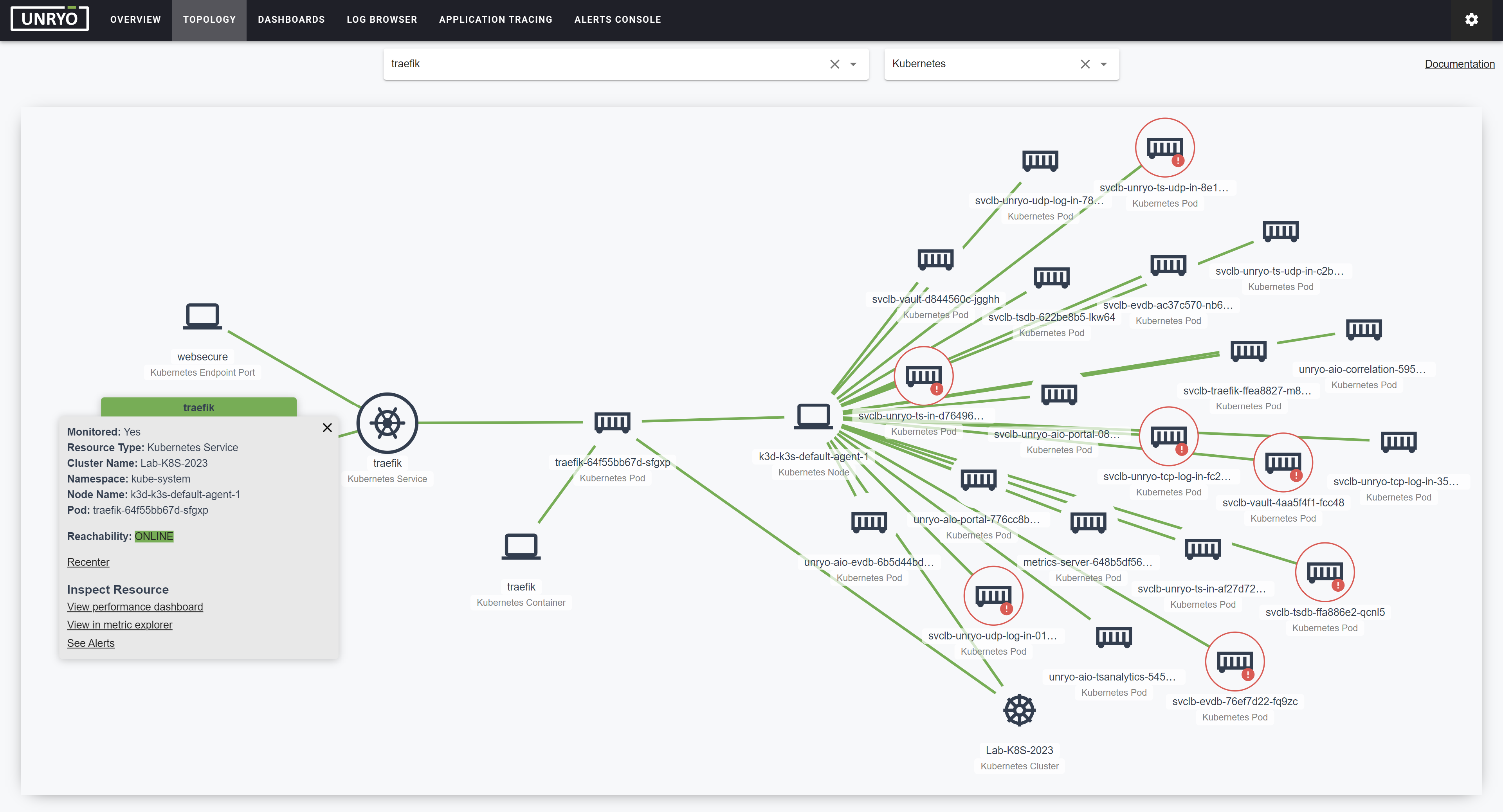Viewport: 1503px width, 812px height.
Task: Open the Topology tab
Action: pyautogui.click(x=209, y=20)
